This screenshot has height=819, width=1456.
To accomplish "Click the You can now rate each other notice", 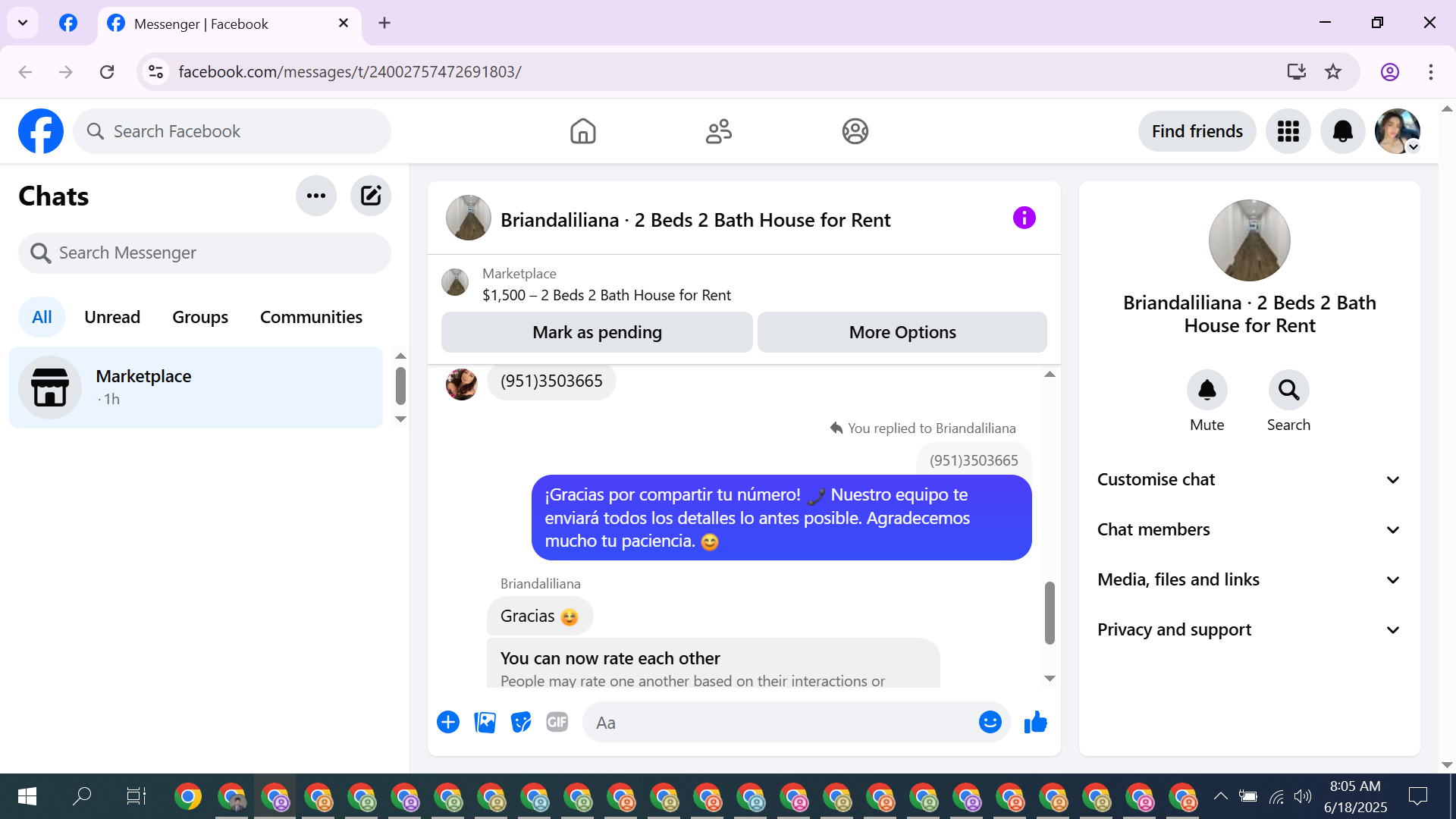I will [x=713, y=664].
